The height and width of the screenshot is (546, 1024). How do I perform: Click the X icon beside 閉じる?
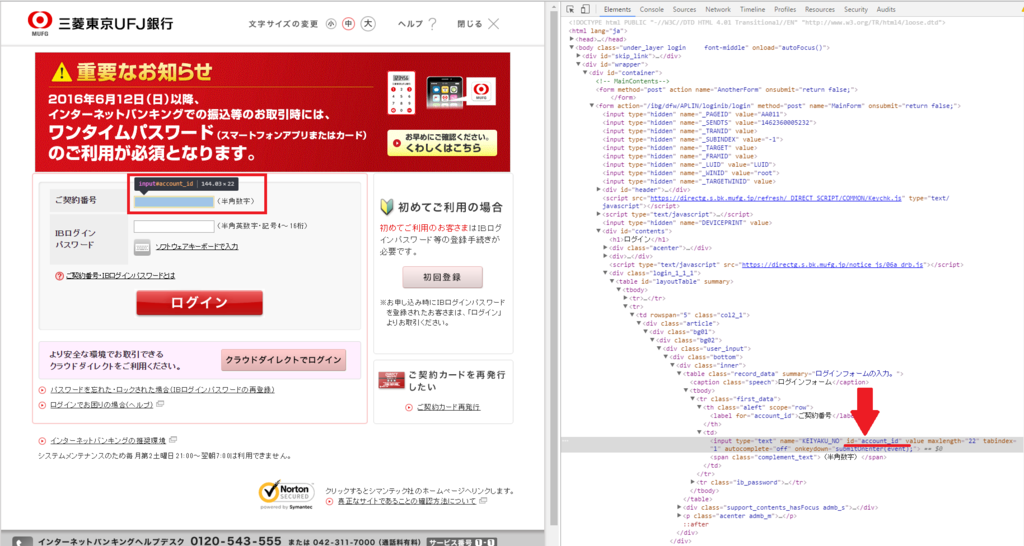click(494, 24)
